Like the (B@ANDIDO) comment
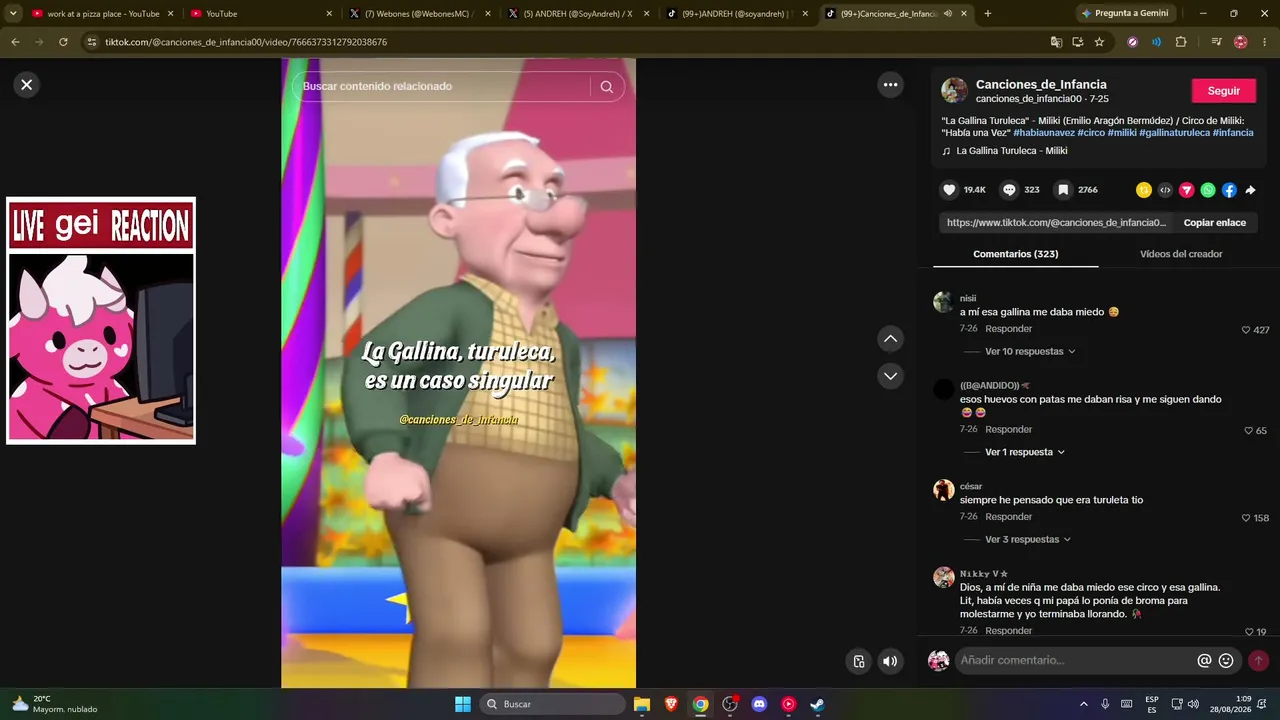1280x720 pixels. click(1249, 431)
